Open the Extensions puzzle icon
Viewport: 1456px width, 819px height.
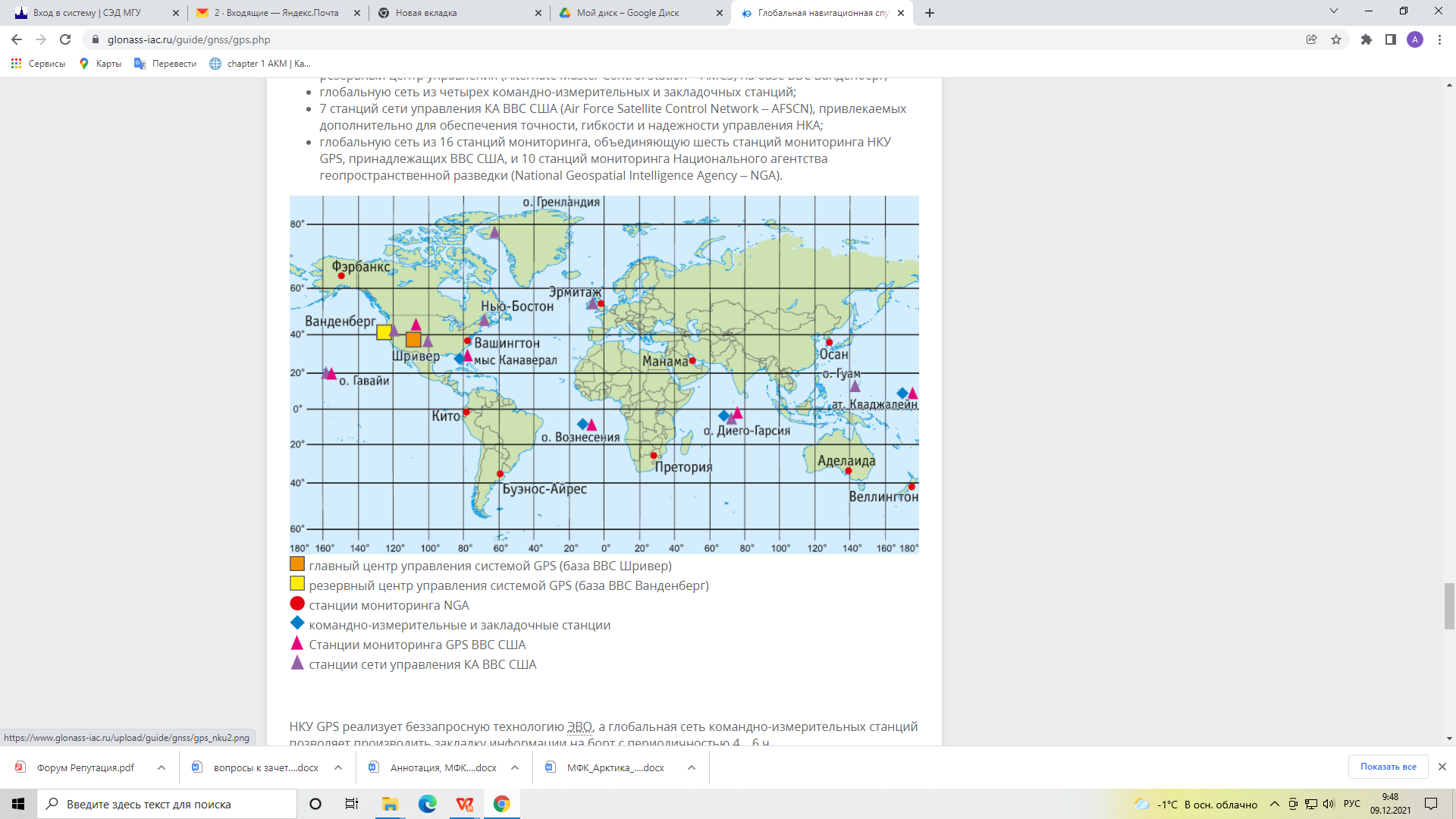[1367, 39]
